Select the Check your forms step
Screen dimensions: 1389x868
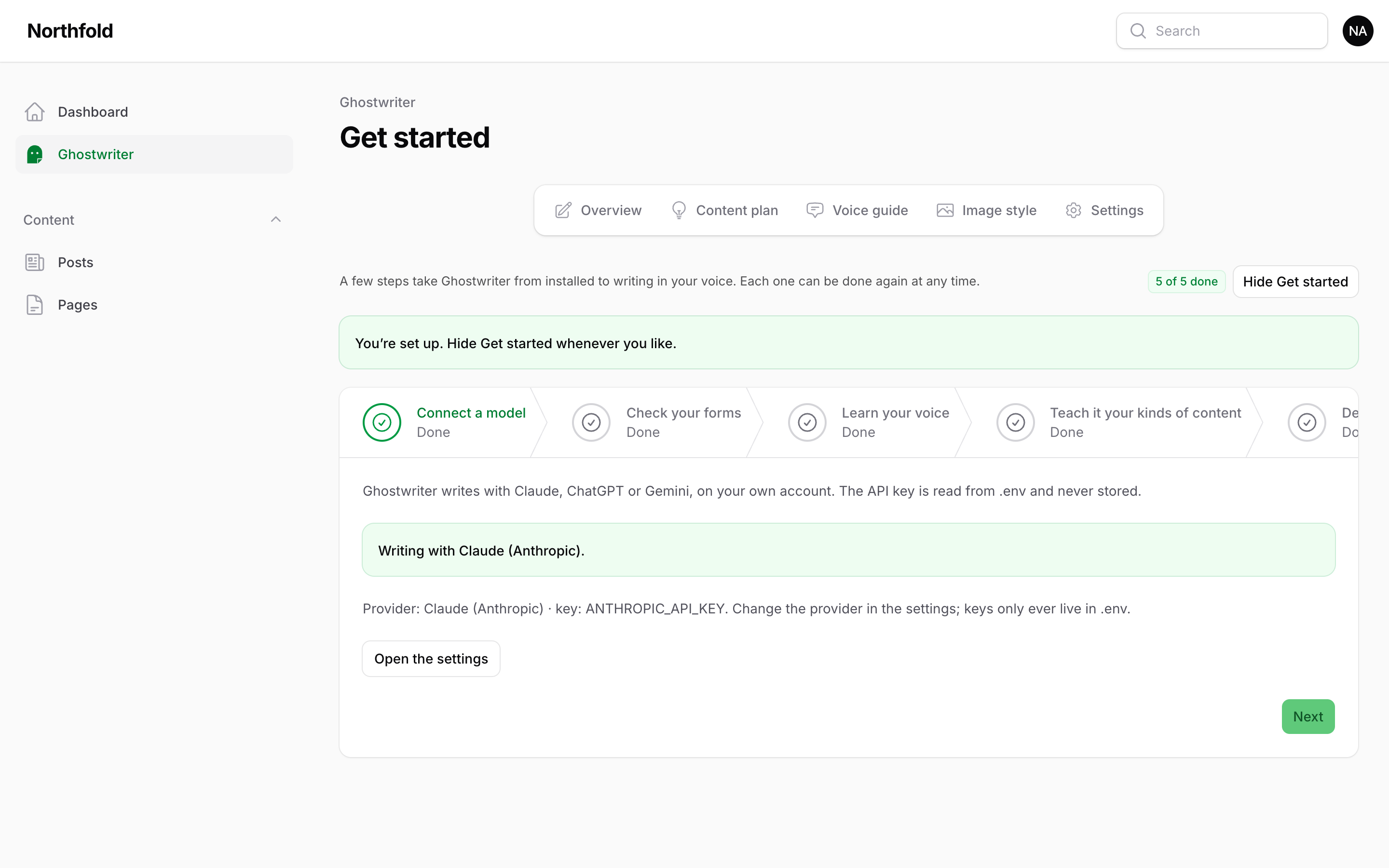[x=656, y=422]
